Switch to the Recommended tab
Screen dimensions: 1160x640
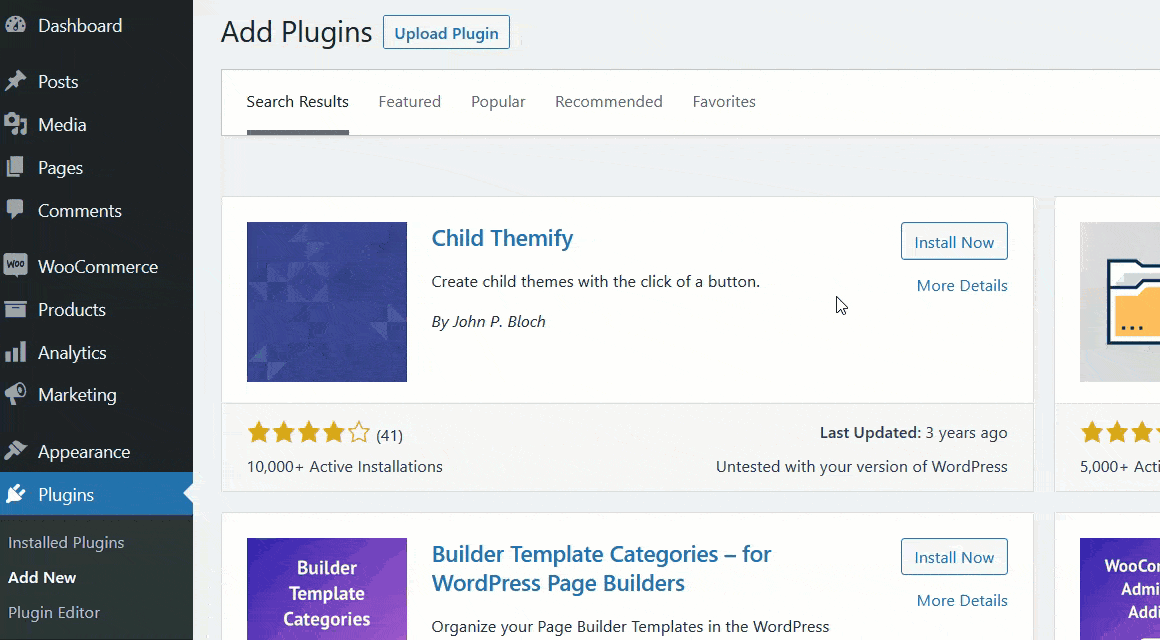[x=609, y=102]
